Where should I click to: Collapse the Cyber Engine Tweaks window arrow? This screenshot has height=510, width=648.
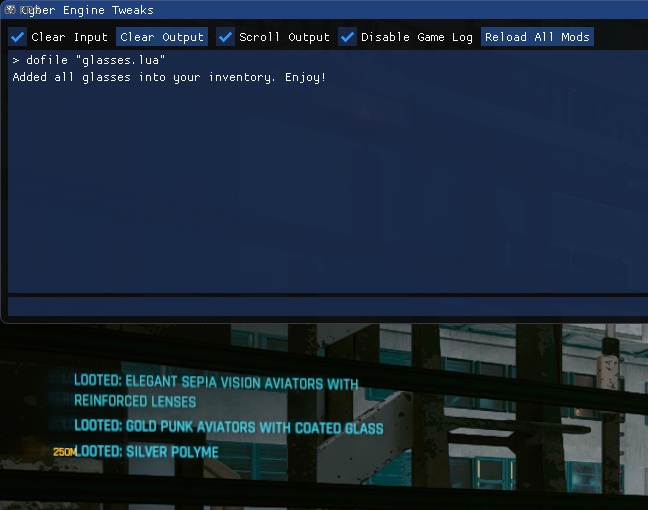coord(10,10)
